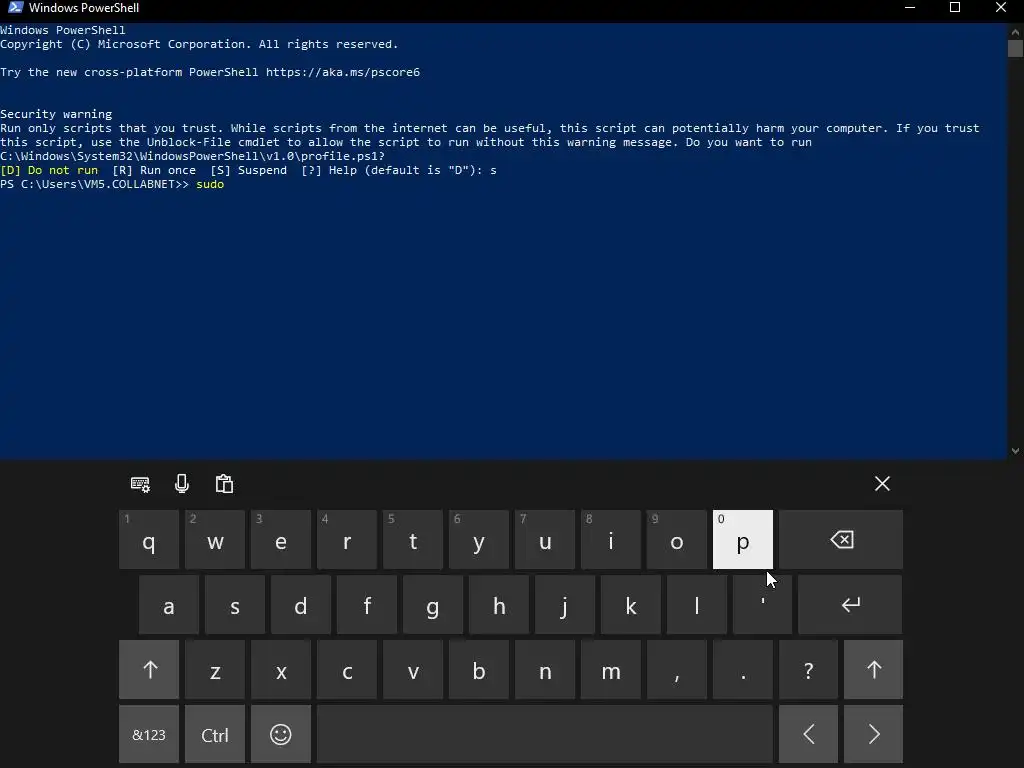
Task: Tap the Enter return key
Action: click(850, 605)
